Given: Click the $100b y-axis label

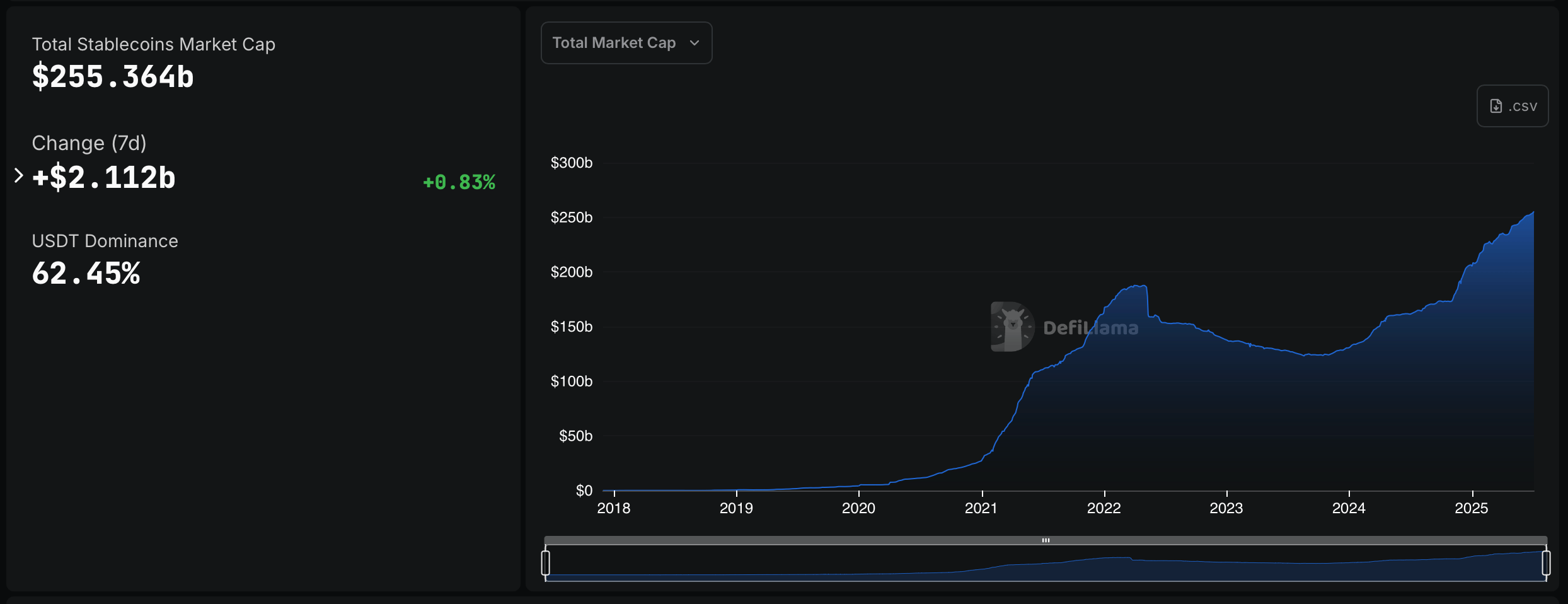Looking at the screenshot, I should click(572, 381).
